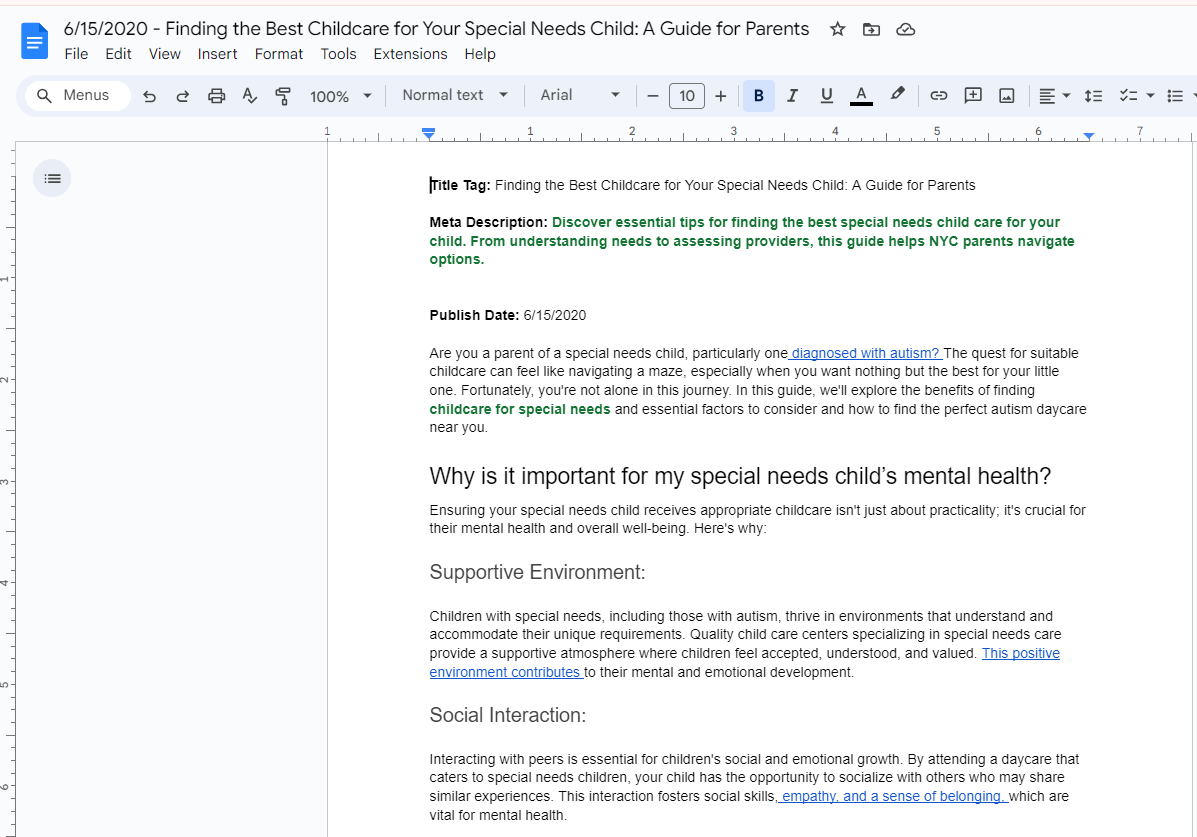
Task: Open the Format menu
Action: (x=279, y=54)
